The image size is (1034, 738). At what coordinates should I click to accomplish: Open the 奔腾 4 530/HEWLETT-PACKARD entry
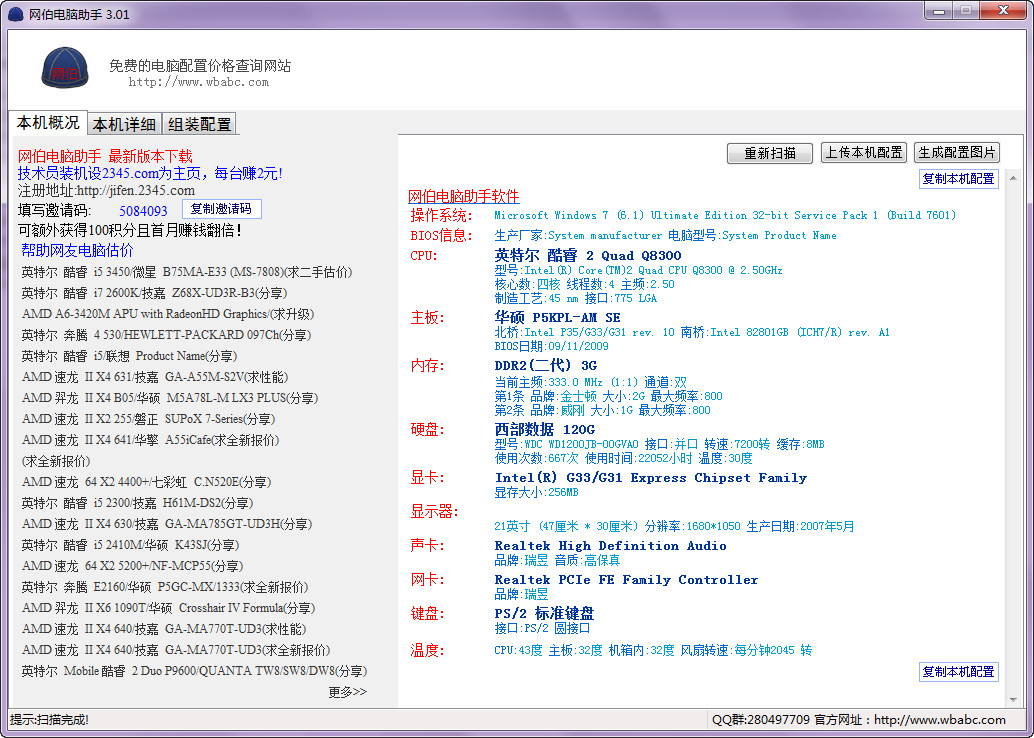tap(166, 335)
